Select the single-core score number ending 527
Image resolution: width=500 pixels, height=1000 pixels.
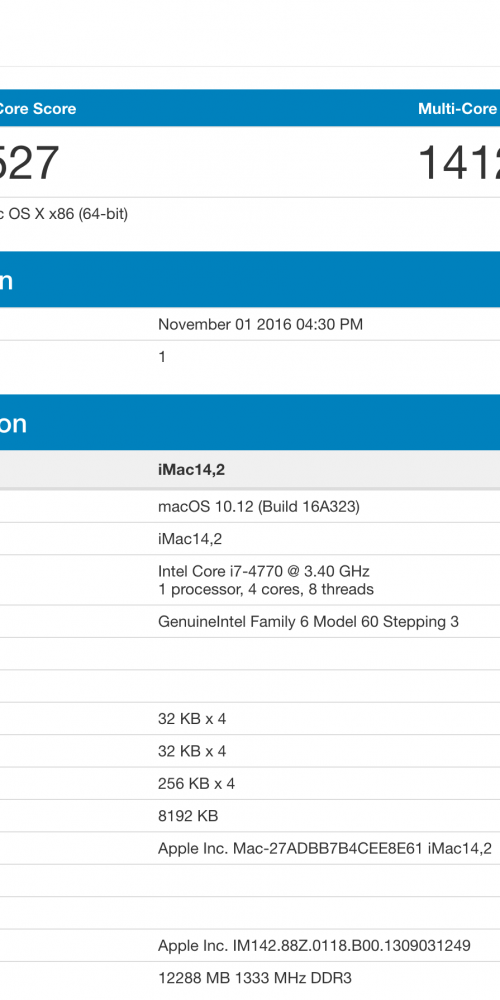pos(29,163)
